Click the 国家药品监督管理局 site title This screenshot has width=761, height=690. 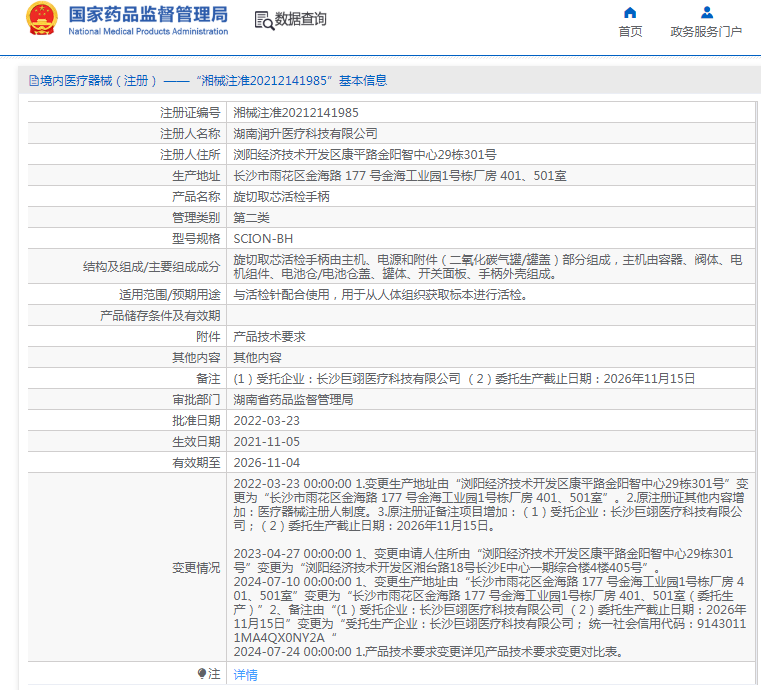[x=148, y=14]
